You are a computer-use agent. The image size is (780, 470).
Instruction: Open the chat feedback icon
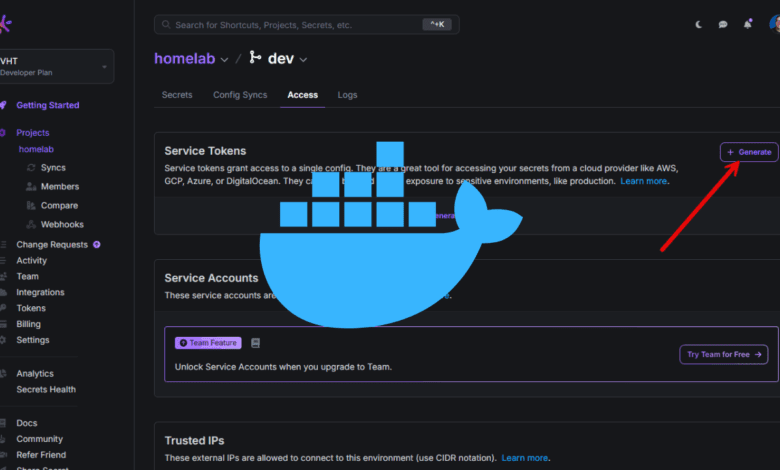723,24
